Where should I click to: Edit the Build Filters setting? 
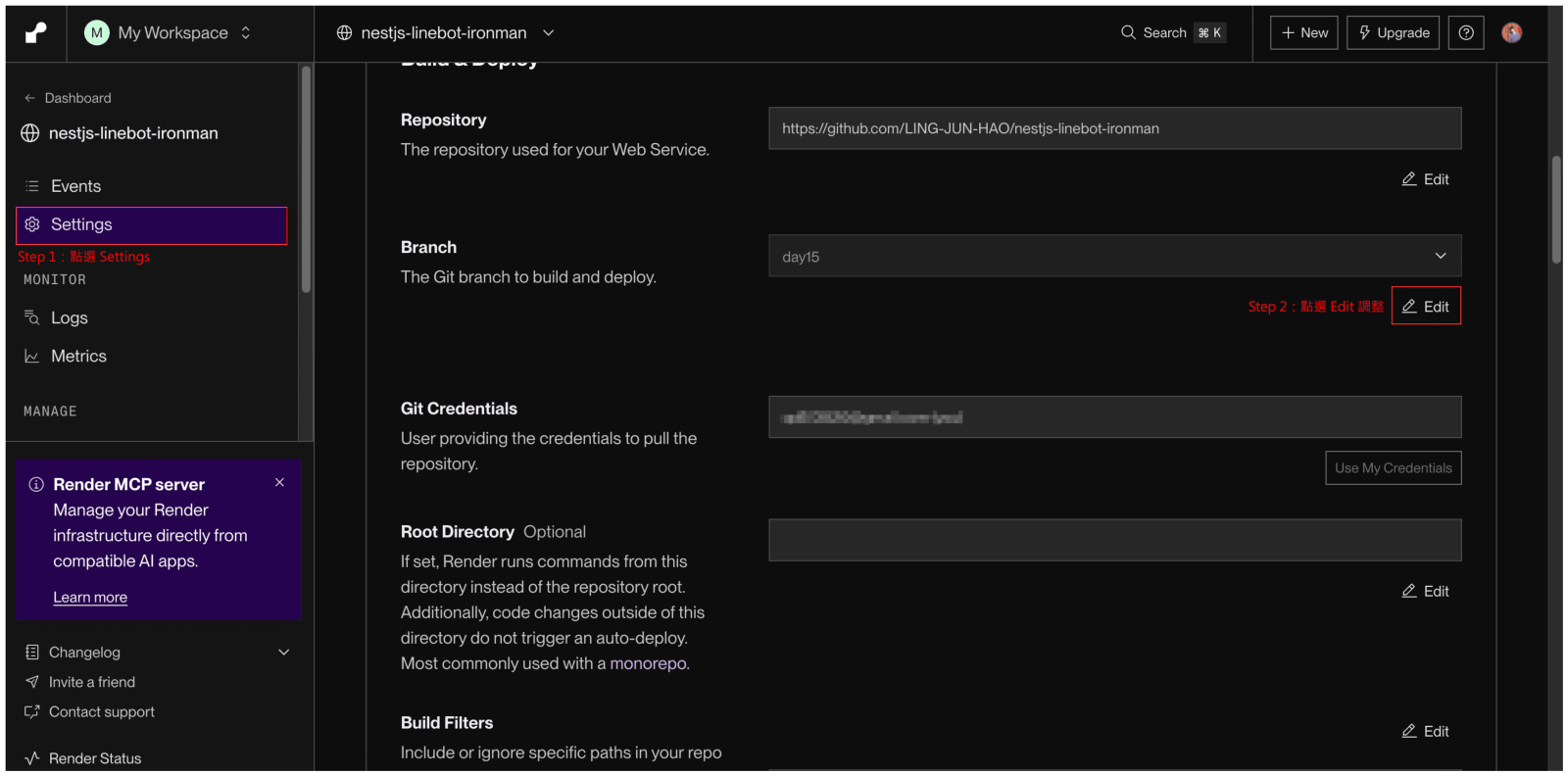coord(1426,731)
